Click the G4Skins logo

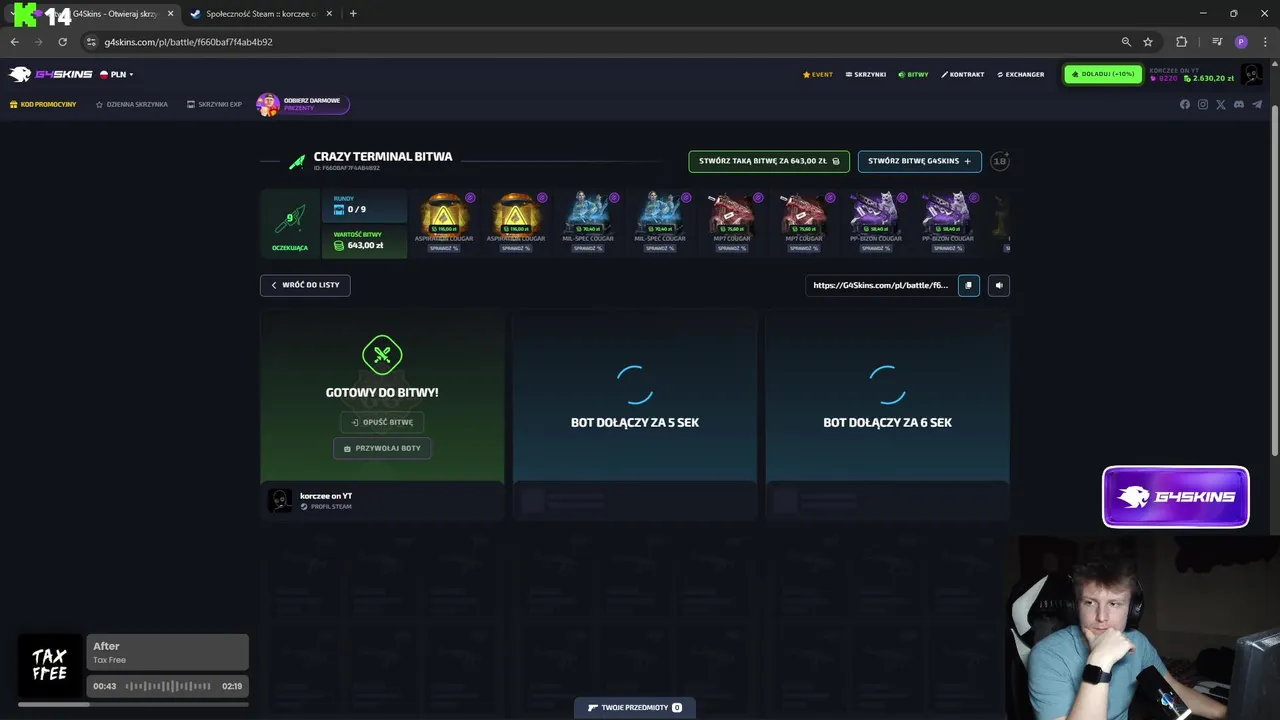click(50, 74)
